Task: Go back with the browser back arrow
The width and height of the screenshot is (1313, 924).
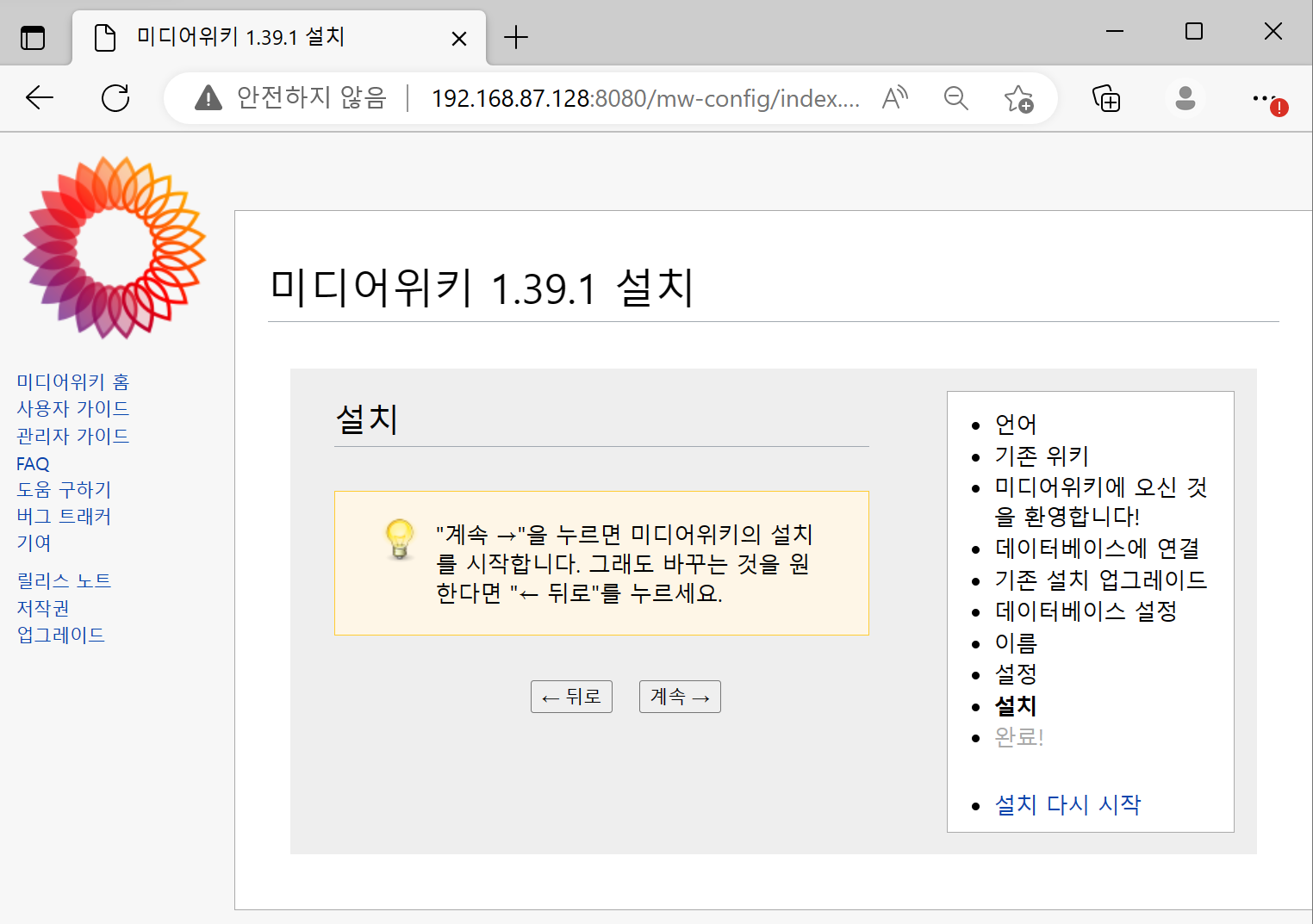Action: click(x=40, y=98)
